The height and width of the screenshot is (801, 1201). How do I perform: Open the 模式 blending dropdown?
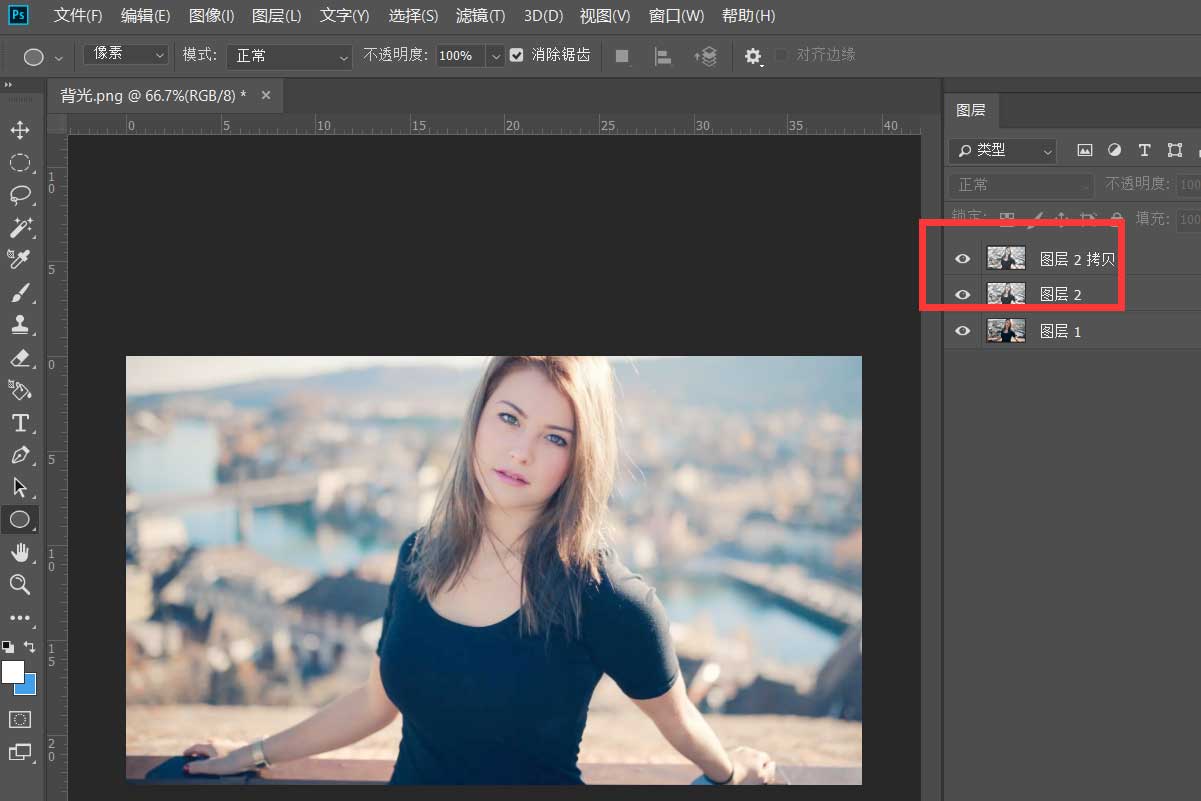click(x=289, y=56)
